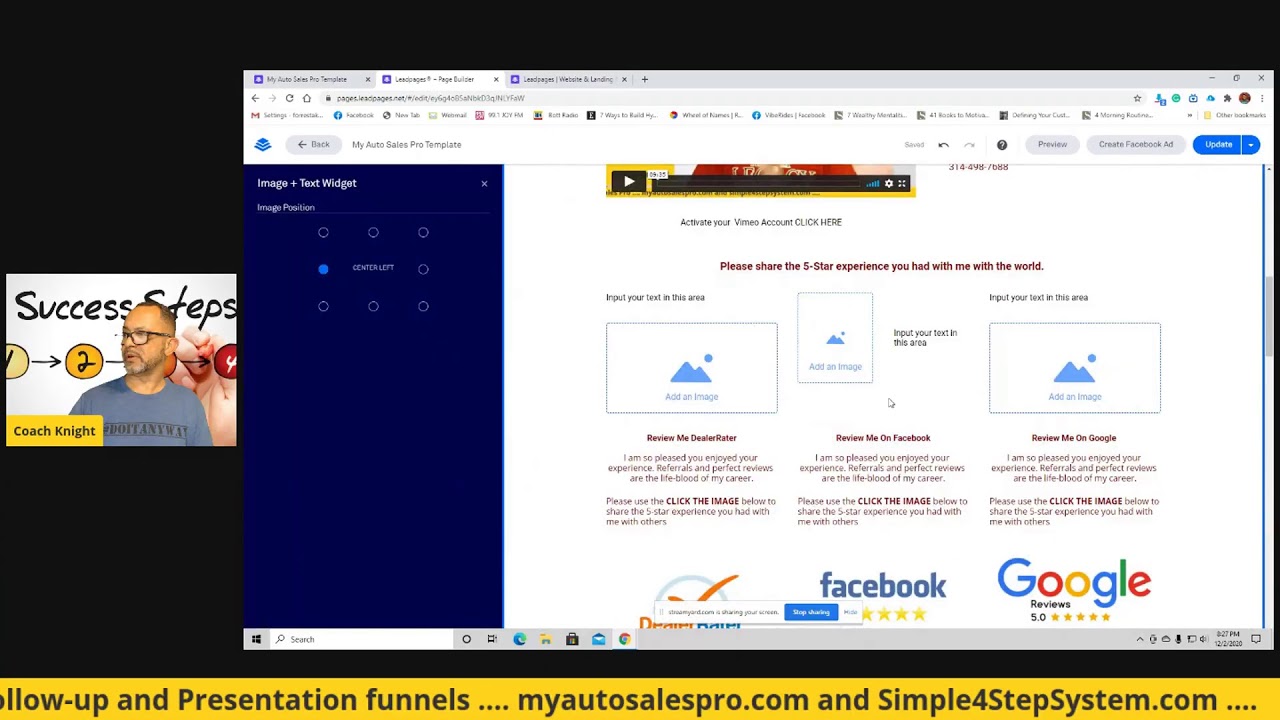
Task: Show hidden system tray icons
Action: [1140, 639]
